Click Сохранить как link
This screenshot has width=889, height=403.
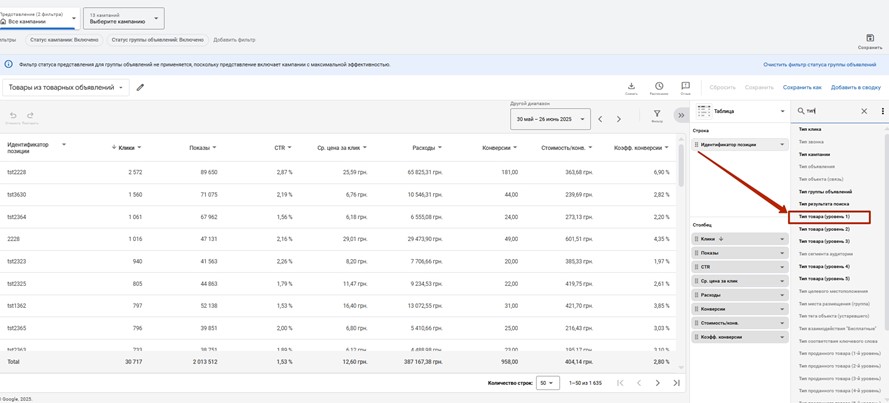pyautogui.click(x=802, y=87)
